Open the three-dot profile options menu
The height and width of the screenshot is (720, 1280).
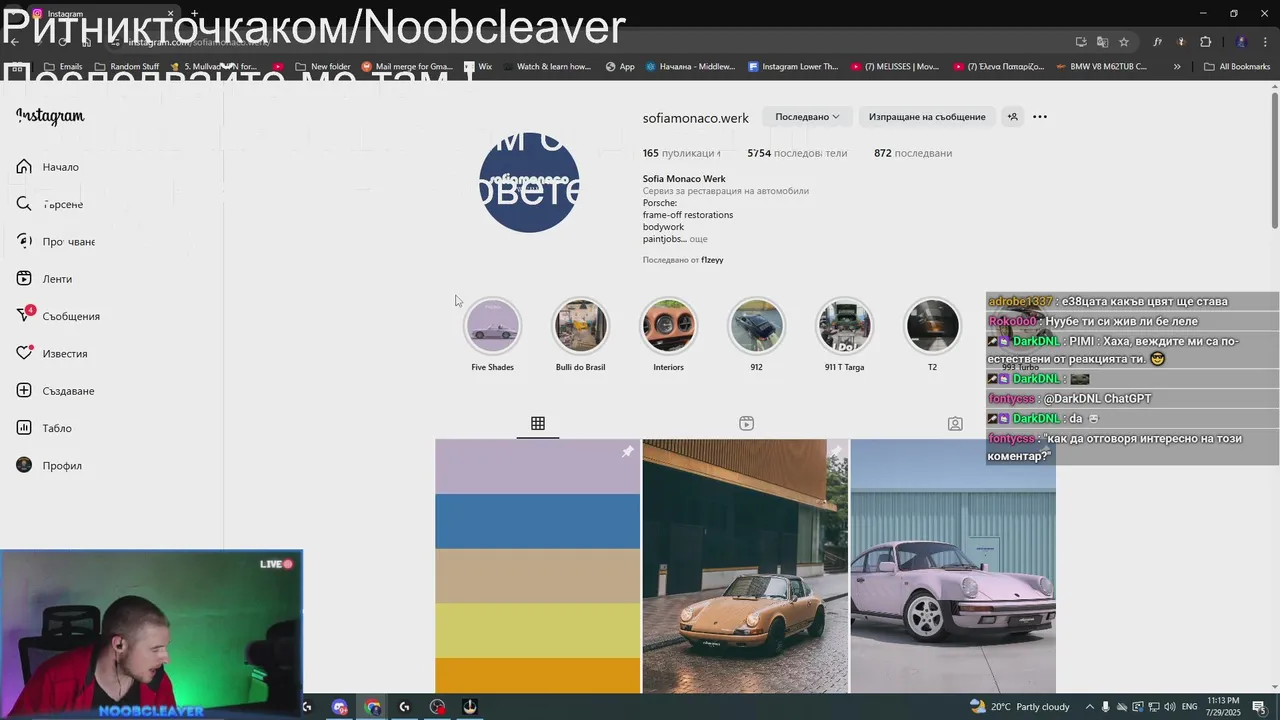[1040, 117]
